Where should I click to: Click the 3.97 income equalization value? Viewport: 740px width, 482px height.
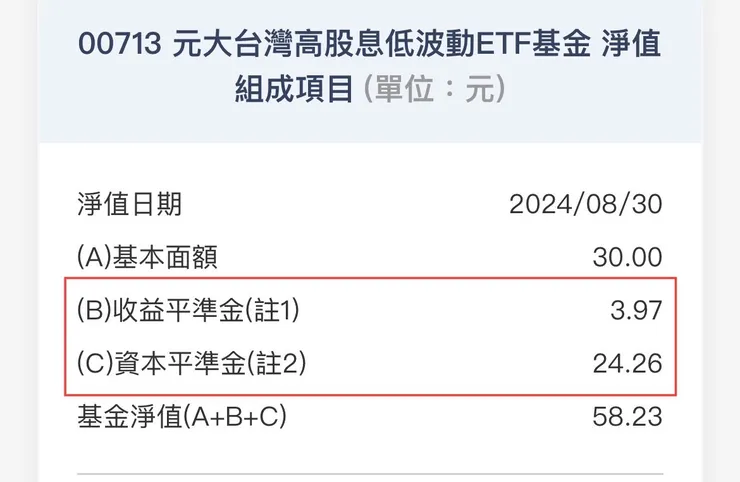[x=636, y=310]
